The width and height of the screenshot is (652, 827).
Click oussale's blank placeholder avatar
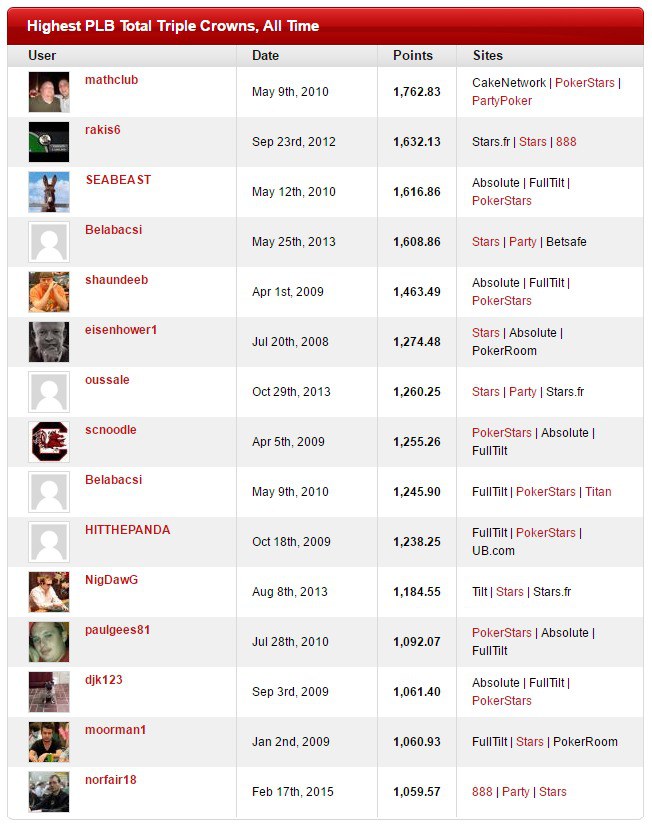click(49, 392)
